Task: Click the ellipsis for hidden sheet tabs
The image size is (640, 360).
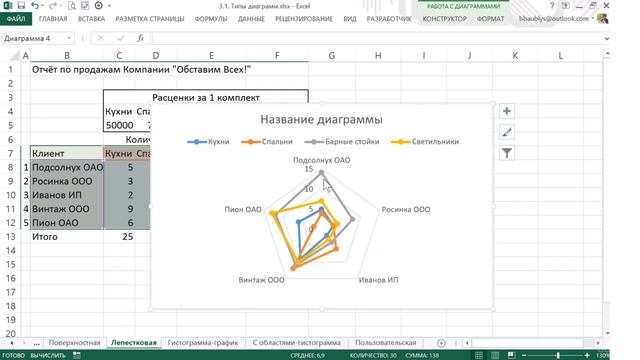Action: (x=36, y=343)
